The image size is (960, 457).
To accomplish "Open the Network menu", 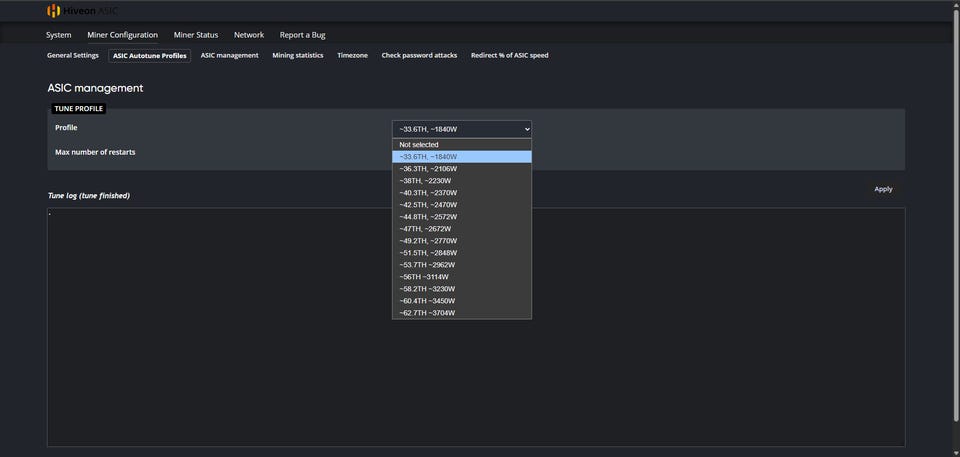I will pyautogui.click(x=249, y=35).
